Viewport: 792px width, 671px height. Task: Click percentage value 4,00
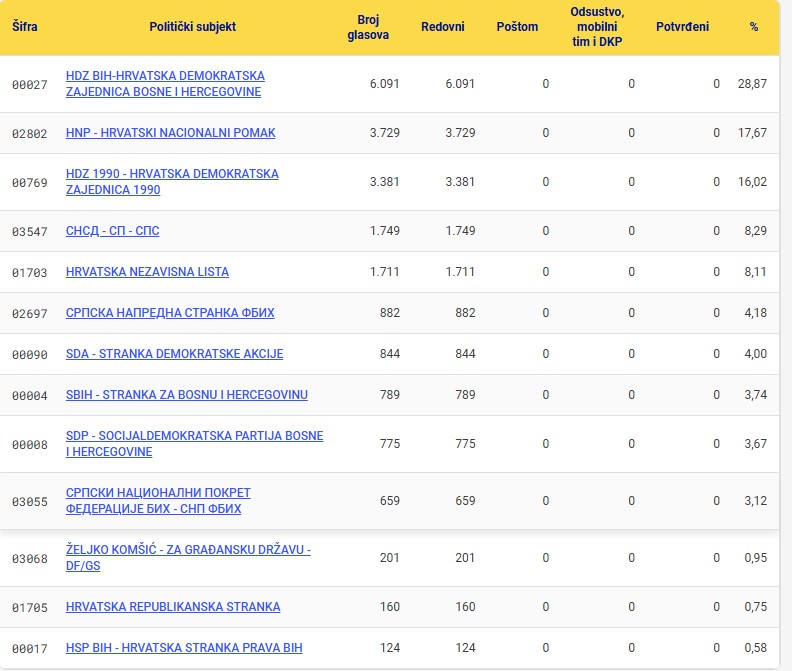(755, 353)
